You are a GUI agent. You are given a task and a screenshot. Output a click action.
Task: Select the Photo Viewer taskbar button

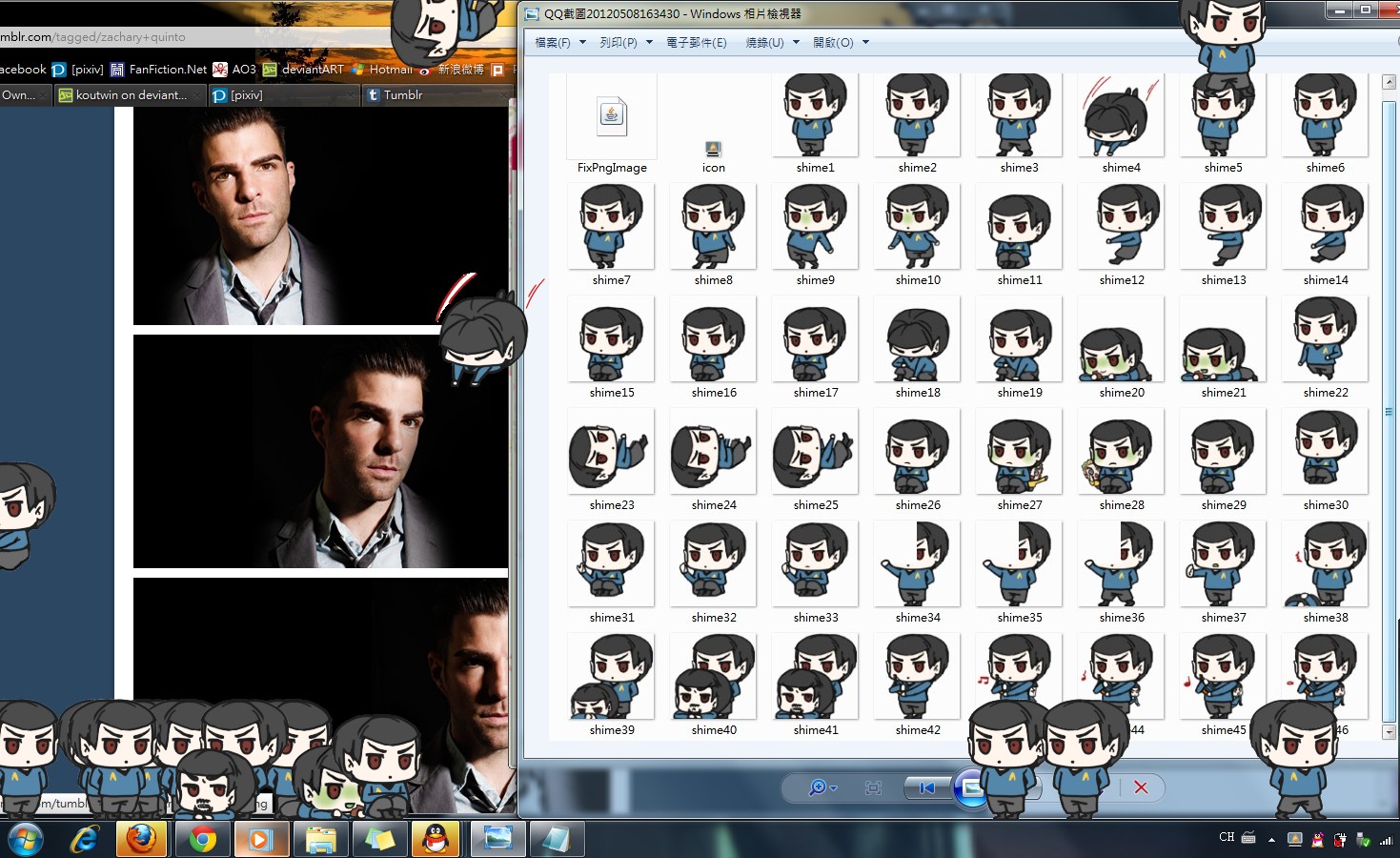(498, 839)
